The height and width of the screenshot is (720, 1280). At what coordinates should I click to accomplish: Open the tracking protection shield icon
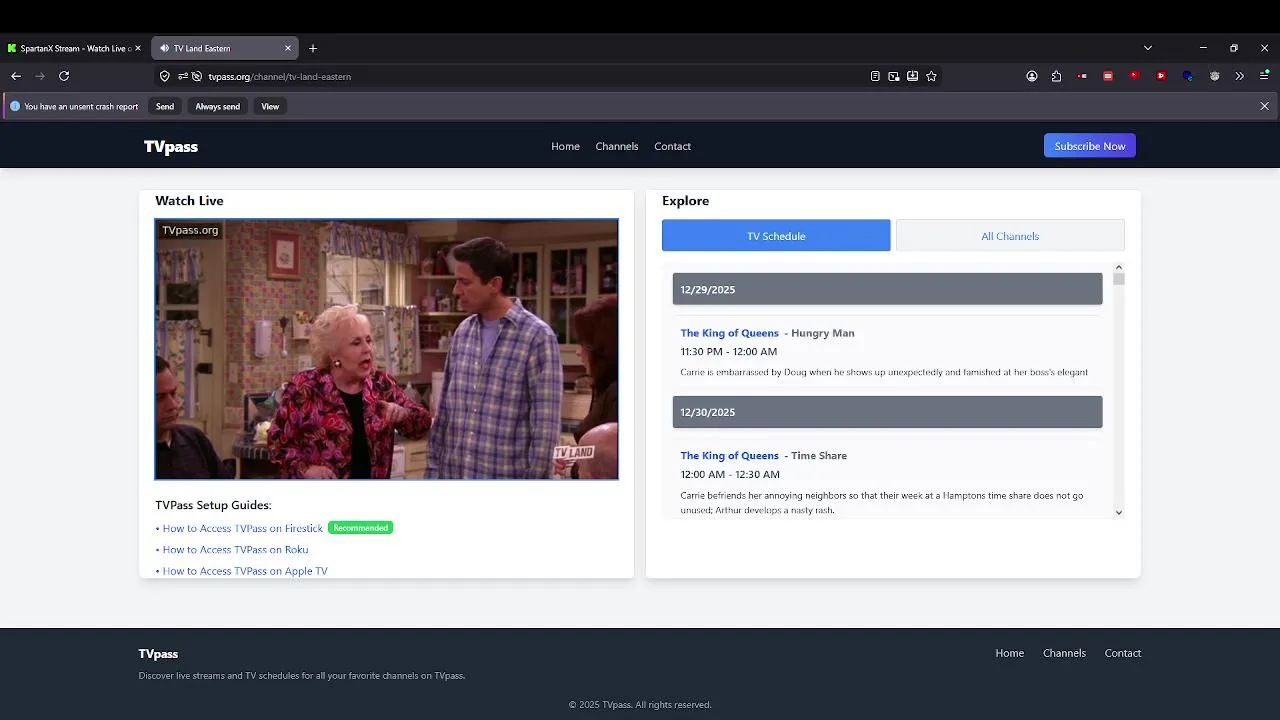(x=165, y=76)
